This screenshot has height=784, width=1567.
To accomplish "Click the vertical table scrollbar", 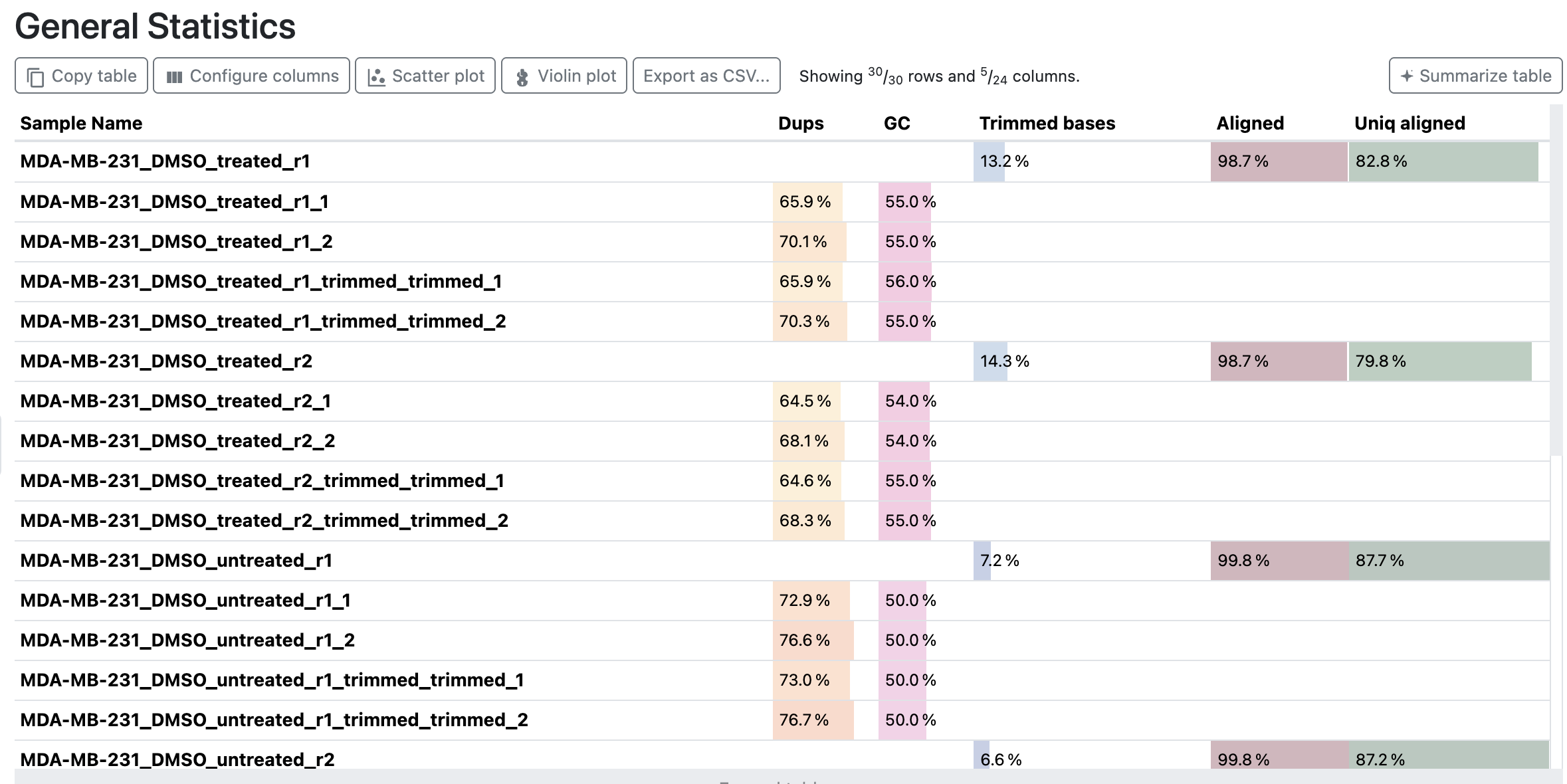I will click(1556, 279).
